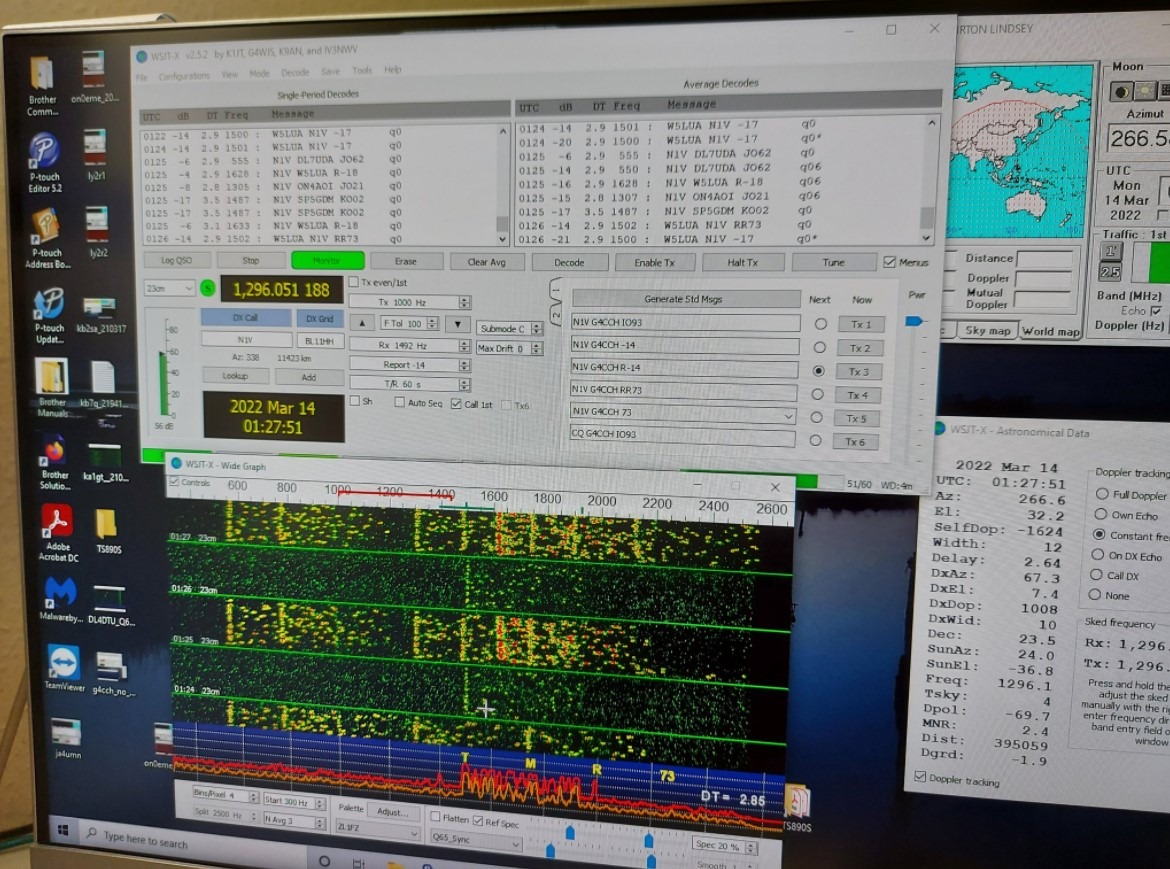Click the Halt Tx button
Screen dimensions: 1170x869
pyautogui.click(x=742, y=263)
